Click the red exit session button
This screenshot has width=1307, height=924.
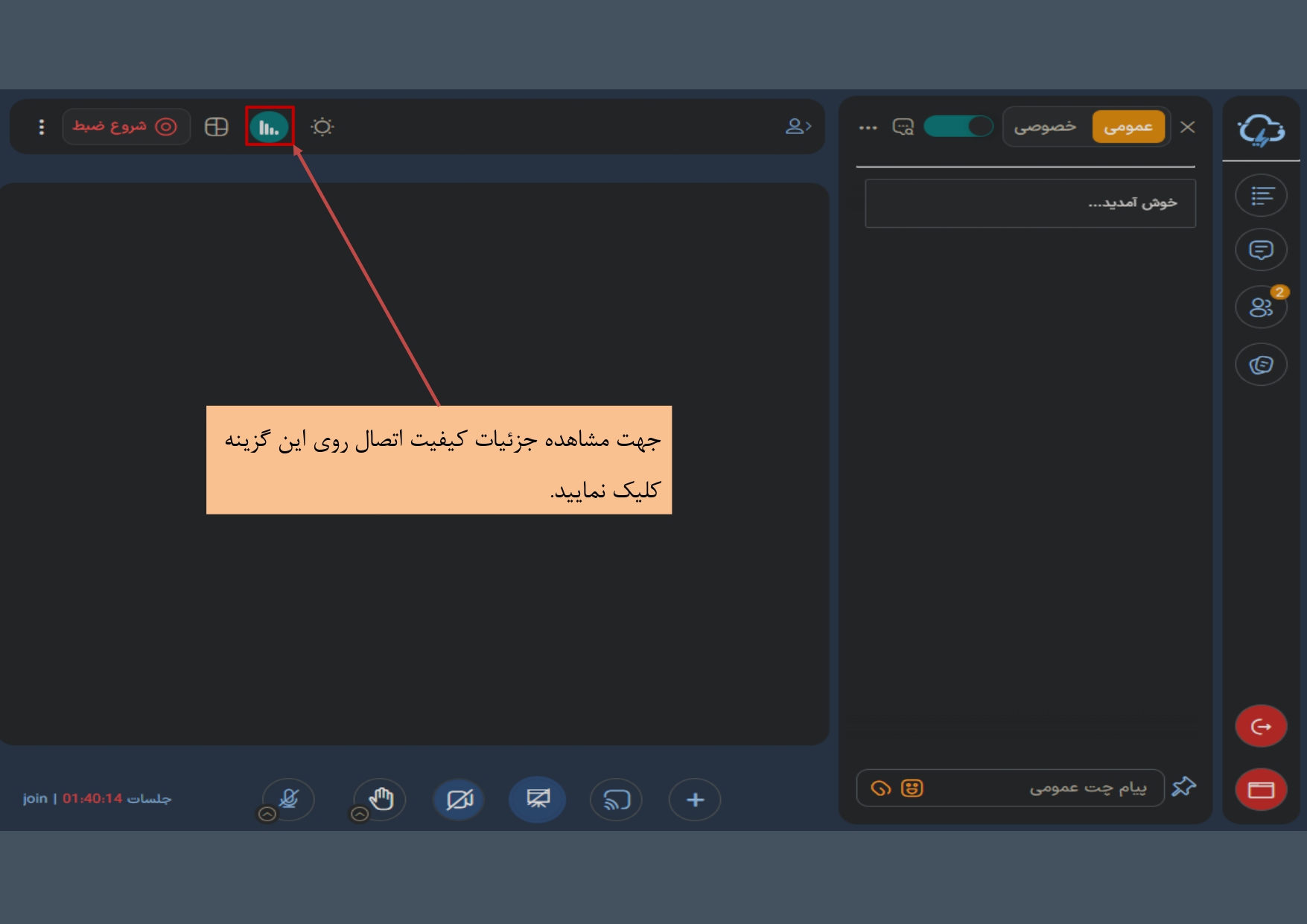pos(1260,726)
